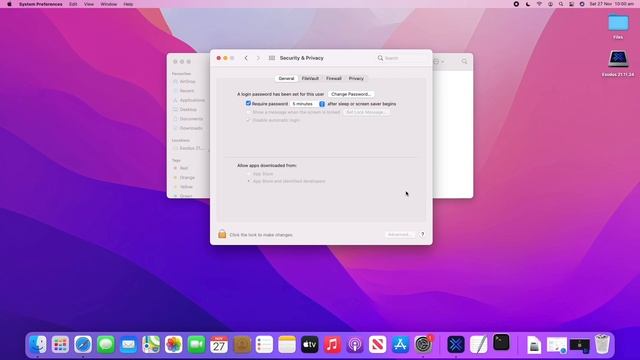Select the App Store radio option
The image size is (640, 360).
tap(249, 174)
